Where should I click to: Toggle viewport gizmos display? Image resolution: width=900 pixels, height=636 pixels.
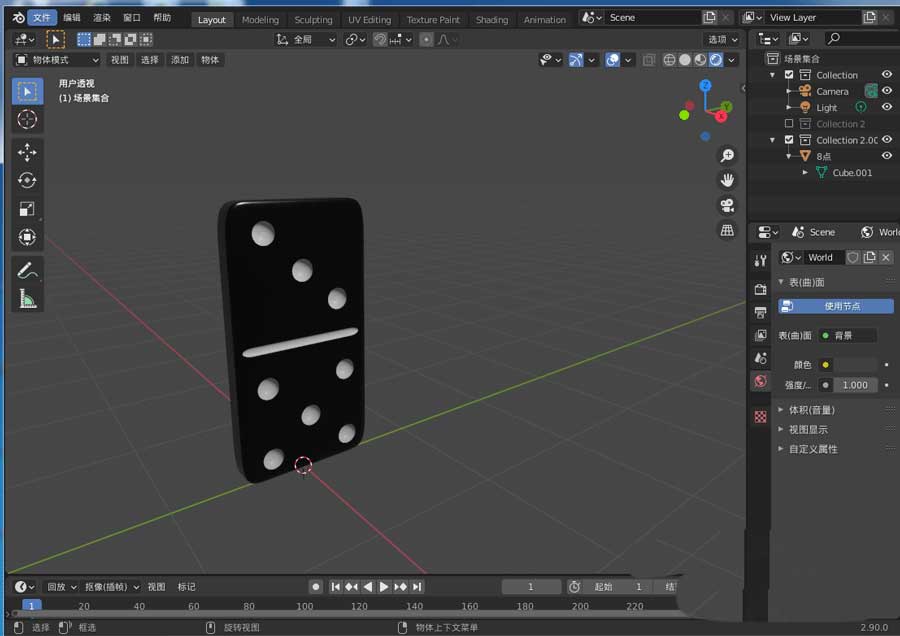[576, 60]
